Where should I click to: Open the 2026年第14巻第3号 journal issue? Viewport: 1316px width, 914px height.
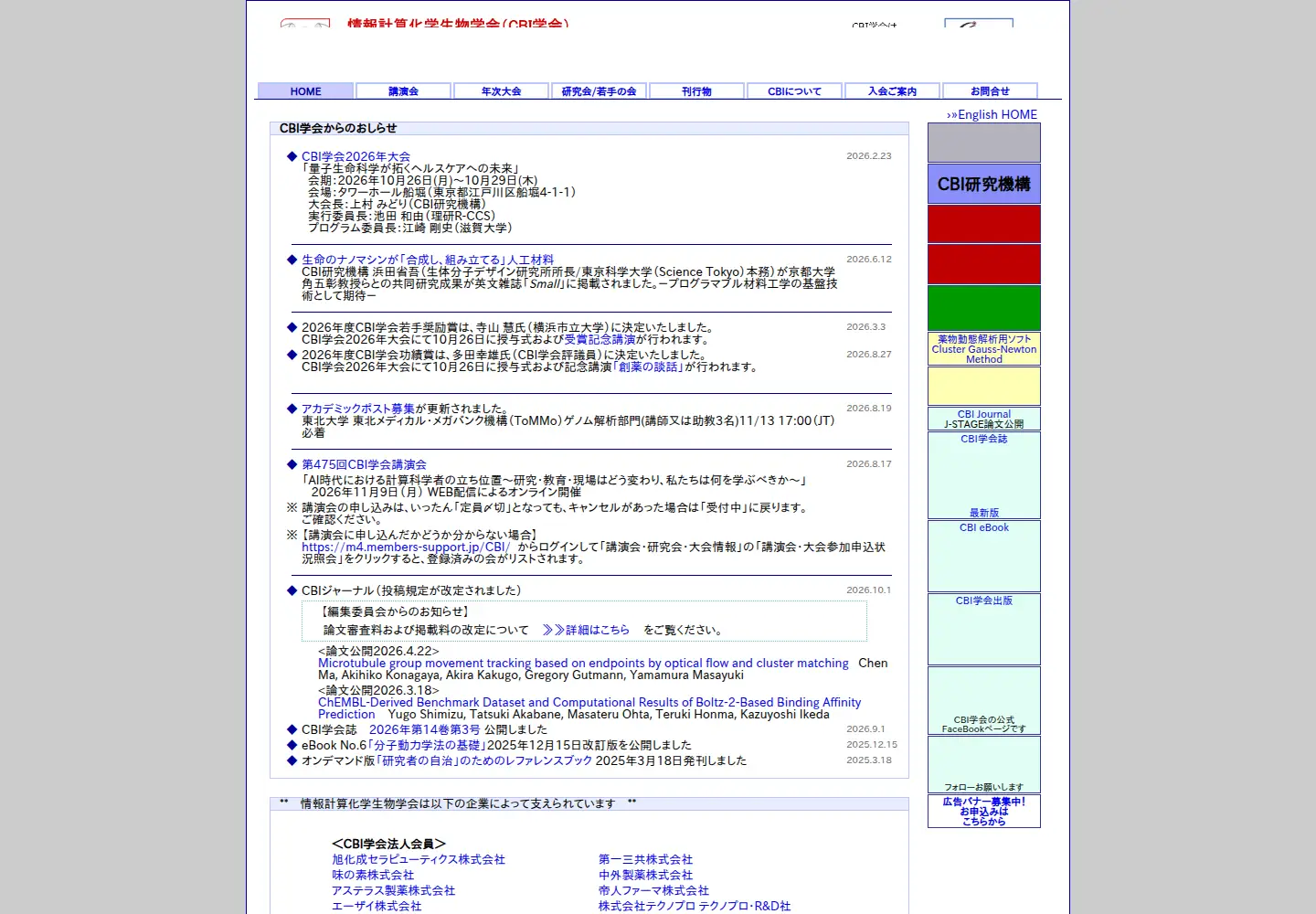pos(424,729)
